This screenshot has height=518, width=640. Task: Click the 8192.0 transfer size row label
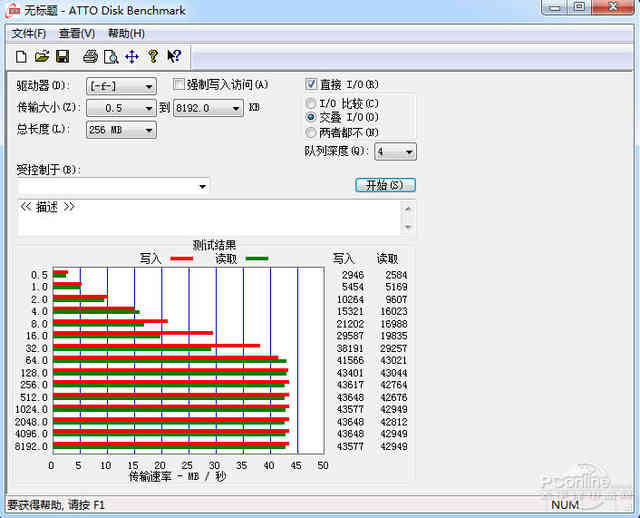coord(31,446)
